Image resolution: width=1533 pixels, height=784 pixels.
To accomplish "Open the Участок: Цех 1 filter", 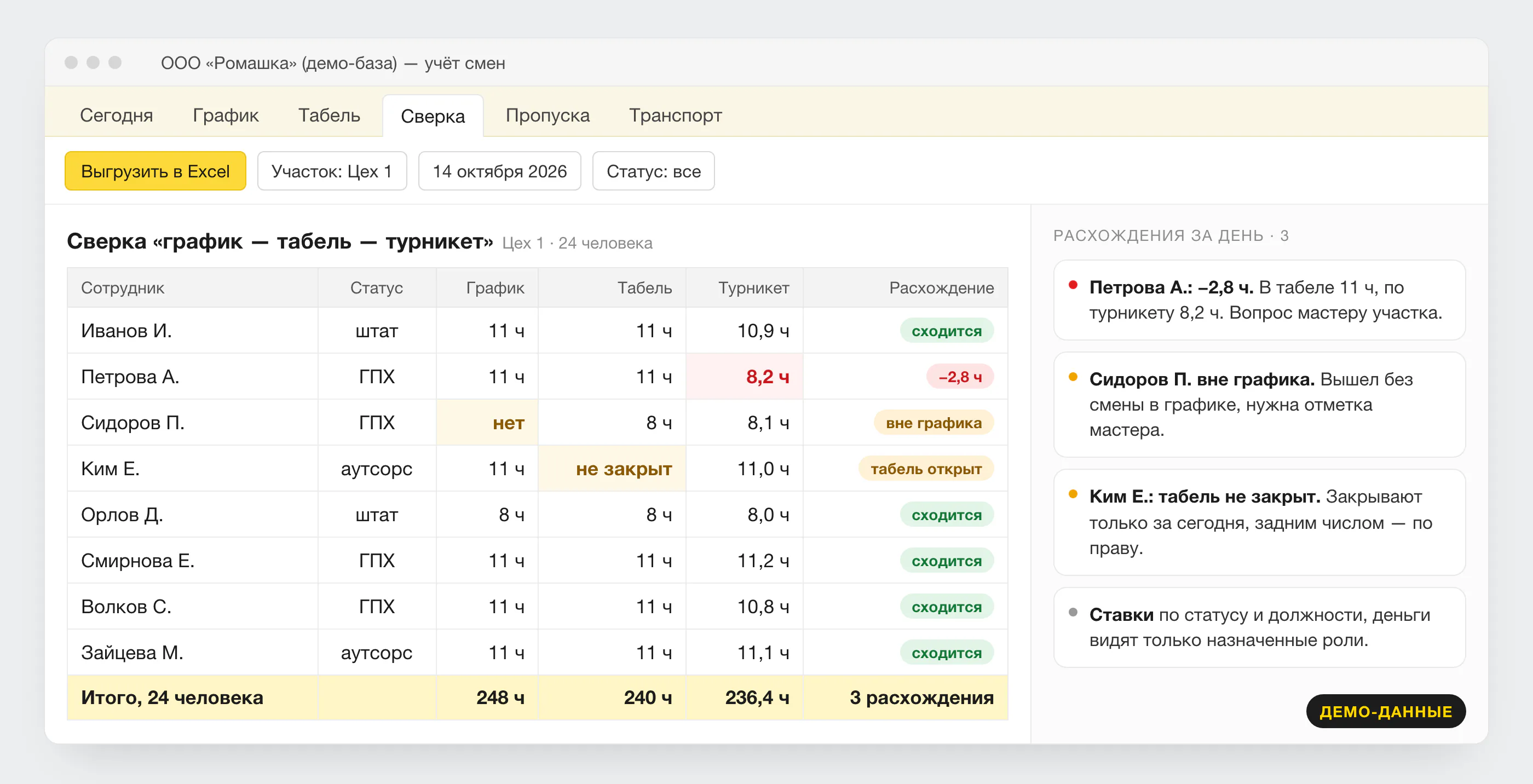I will coord(332,171).
